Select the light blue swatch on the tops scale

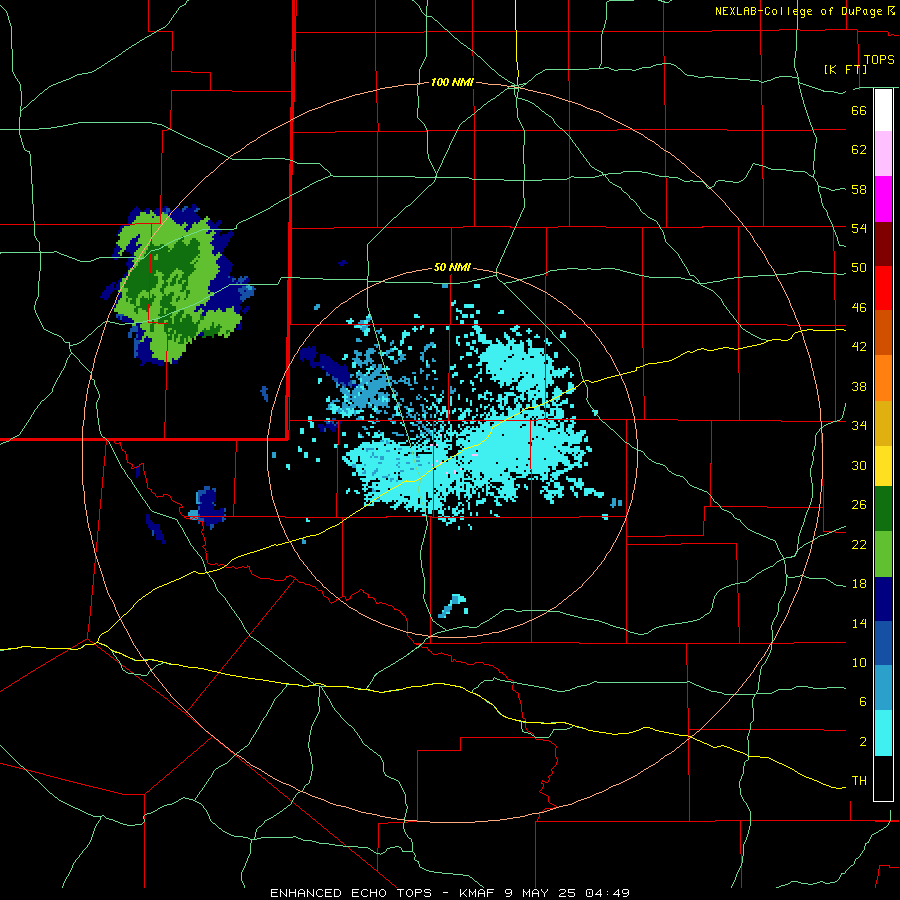click(x=883, y=688)
